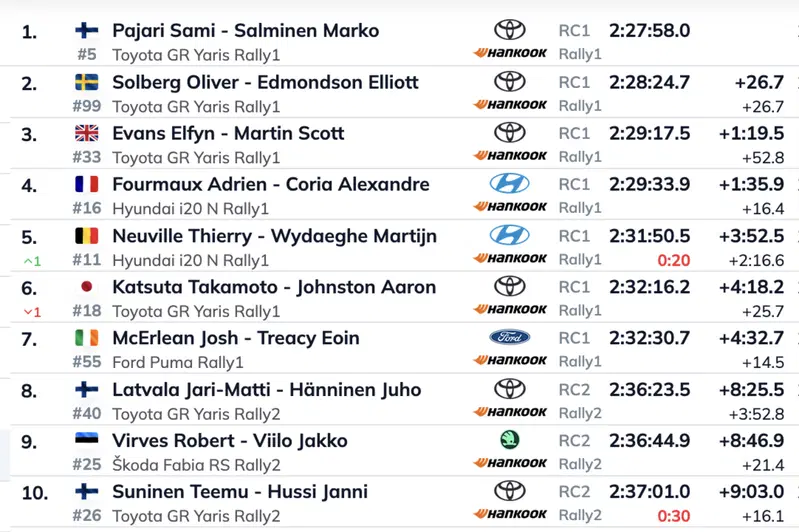
Task: Open Pajari Sami - Salminen Marko entry
Action: click(x=246, y=31)
